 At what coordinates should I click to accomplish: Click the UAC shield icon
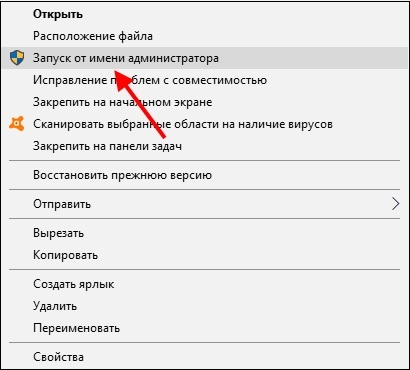tap(17, 58)
